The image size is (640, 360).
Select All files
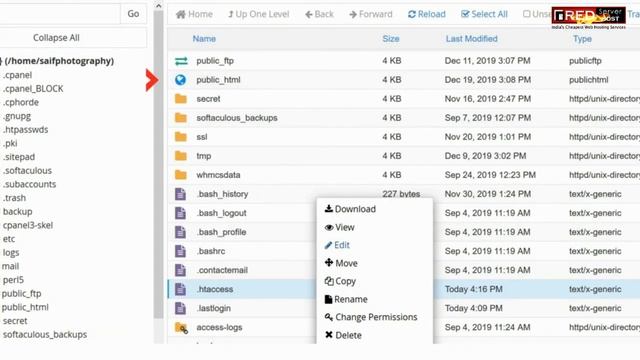coord(484,14)
